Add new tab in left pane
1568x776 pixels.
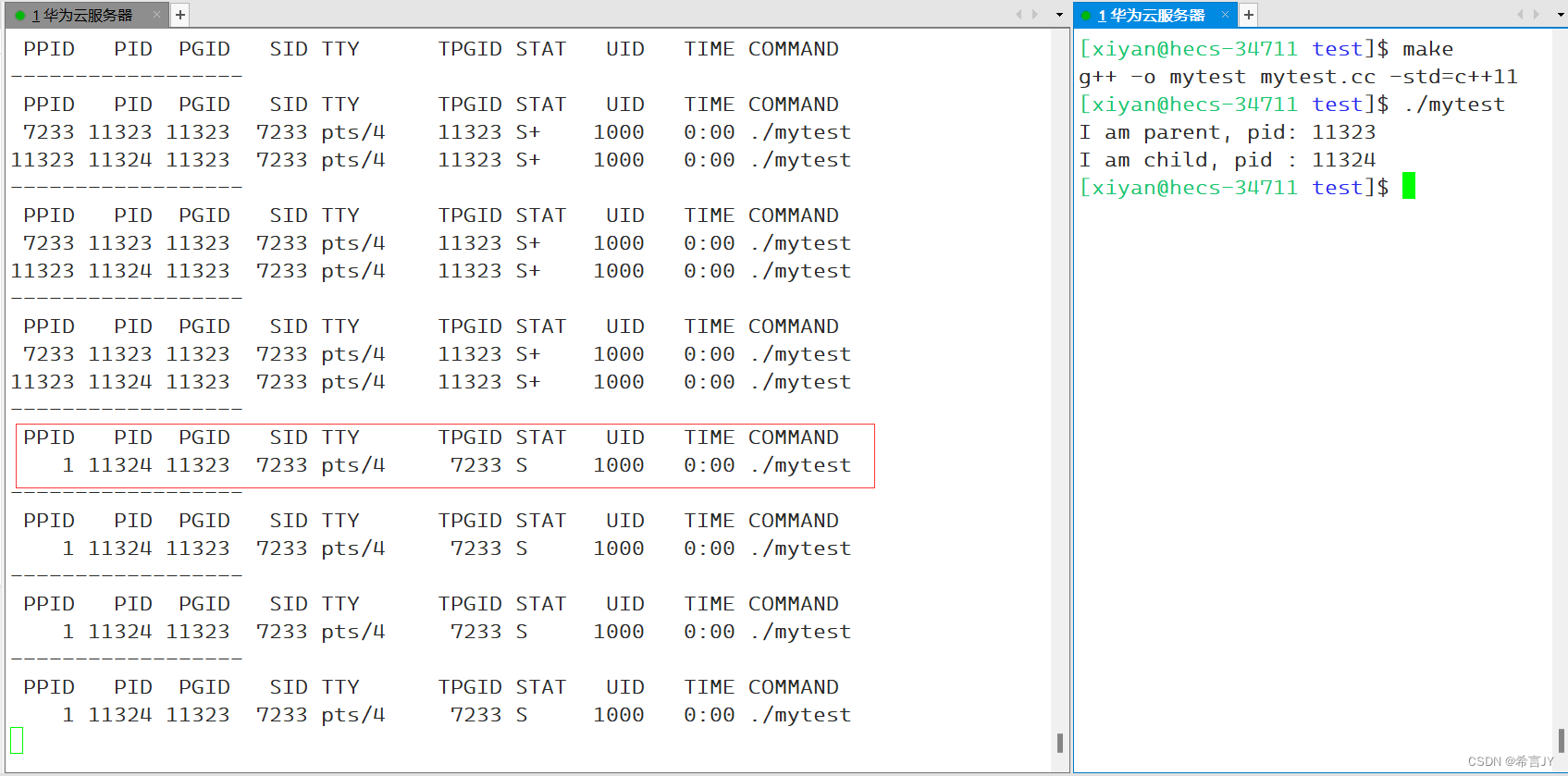click(x=180, y=15)
